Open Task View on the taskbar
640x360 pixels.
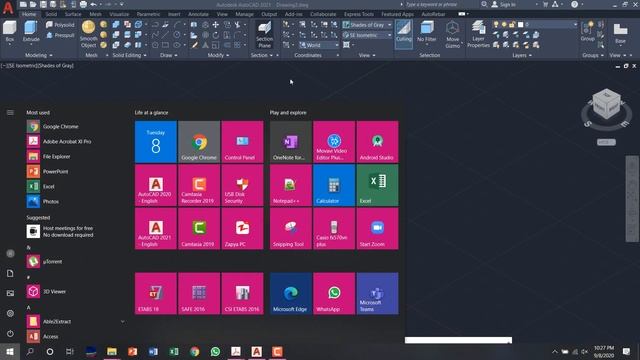(x=70, y=351)
